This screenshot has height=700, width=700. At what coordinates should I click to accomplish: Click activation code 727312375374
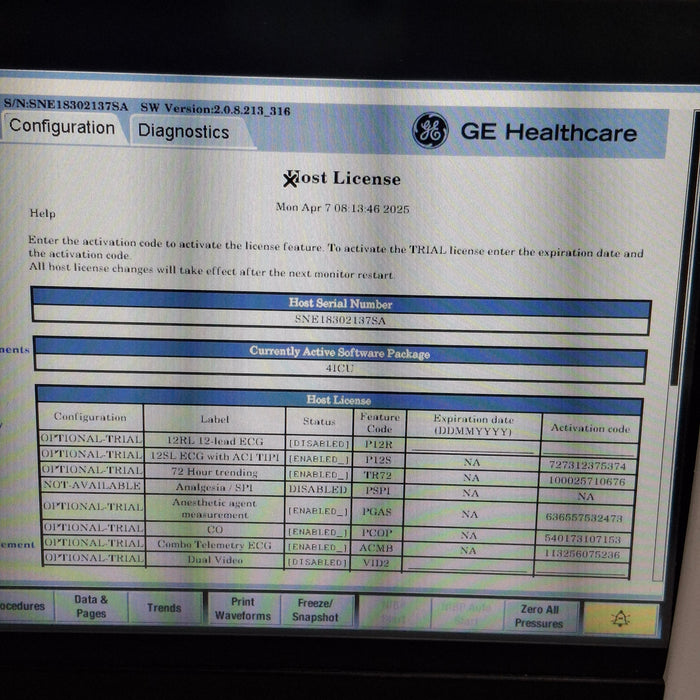(x=587, y=466)
